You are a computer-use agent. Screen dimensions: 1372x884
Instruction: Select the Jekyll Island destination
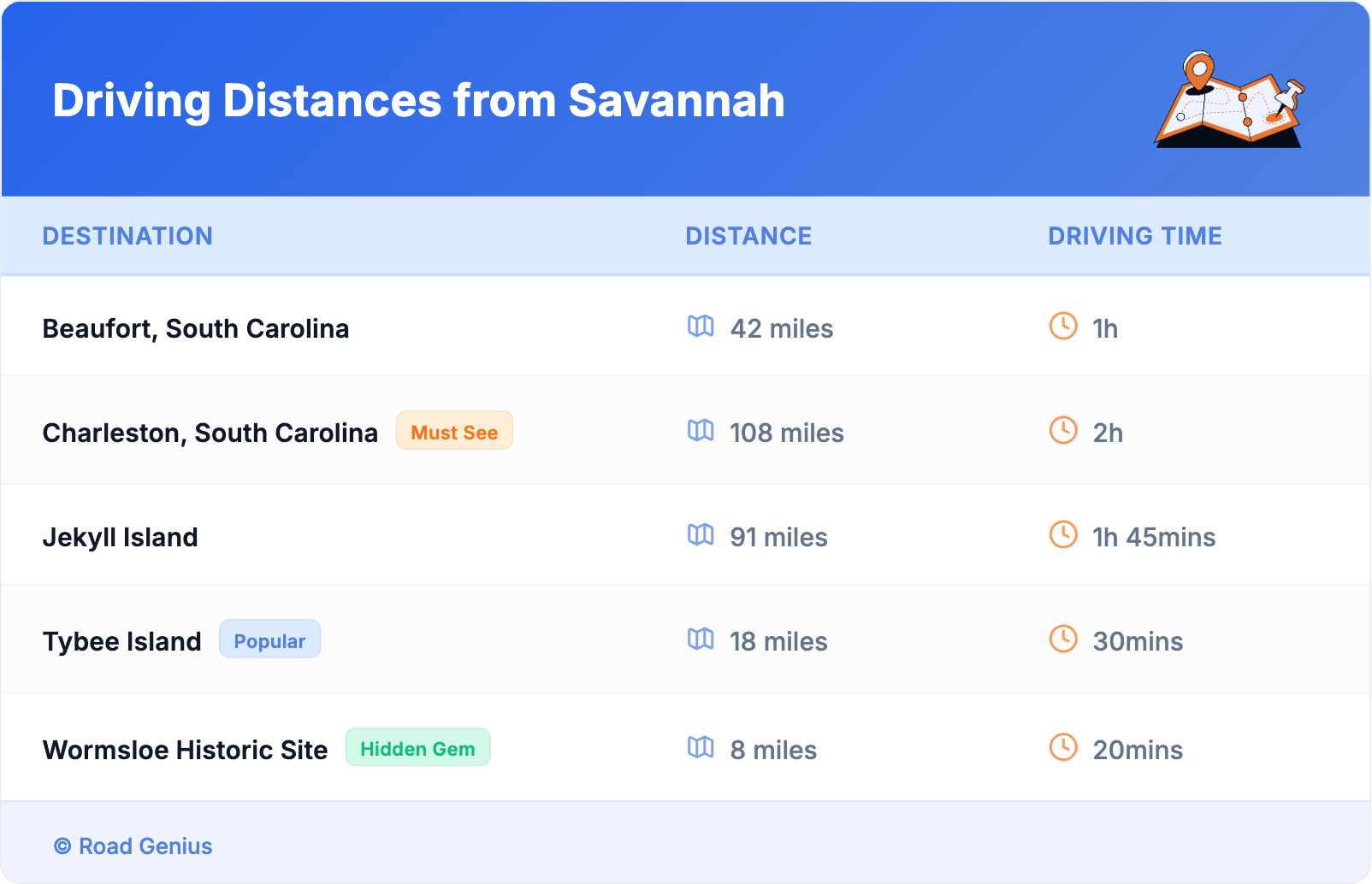121,538
